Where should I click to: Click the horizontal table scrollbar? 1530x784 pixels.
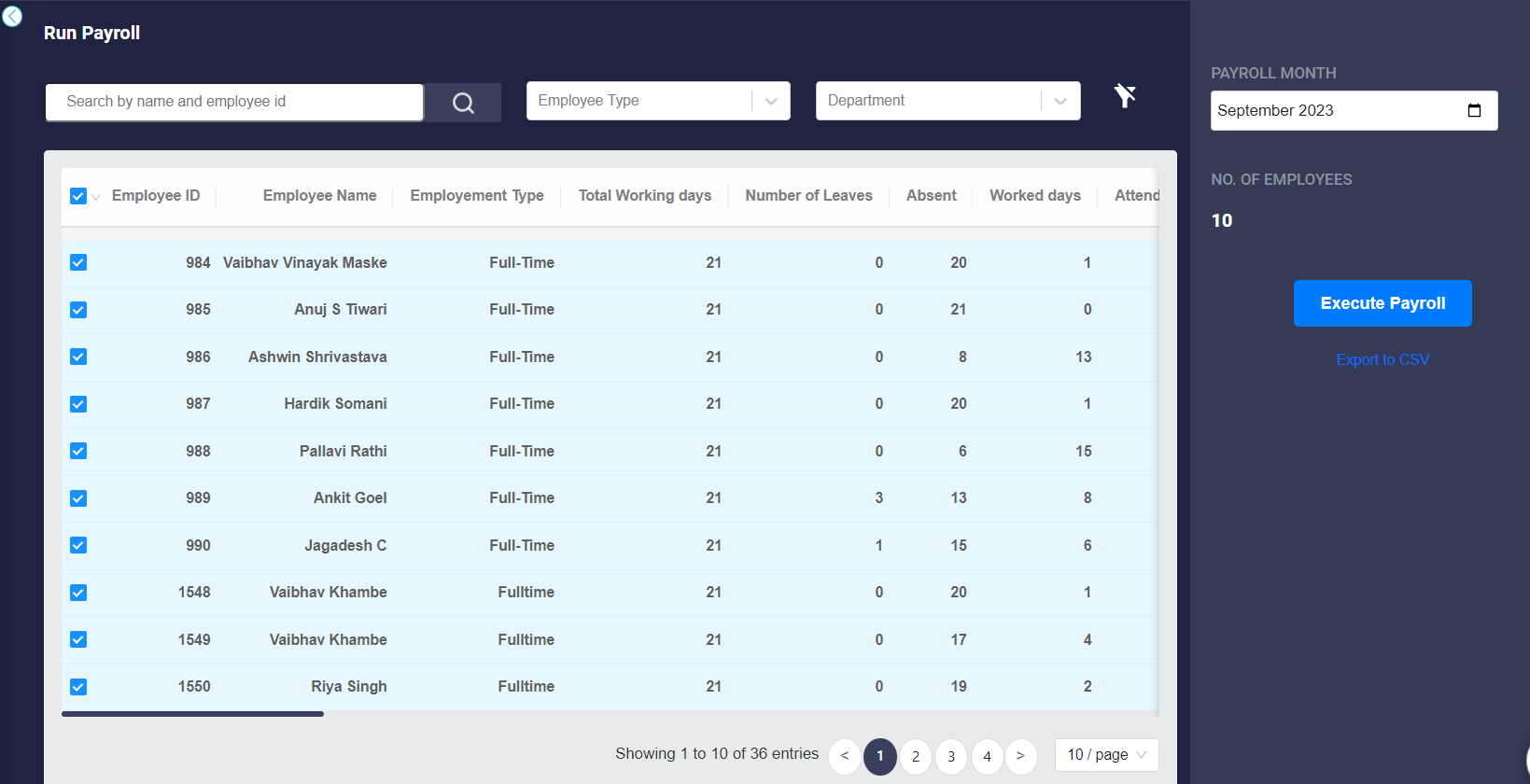192,714
